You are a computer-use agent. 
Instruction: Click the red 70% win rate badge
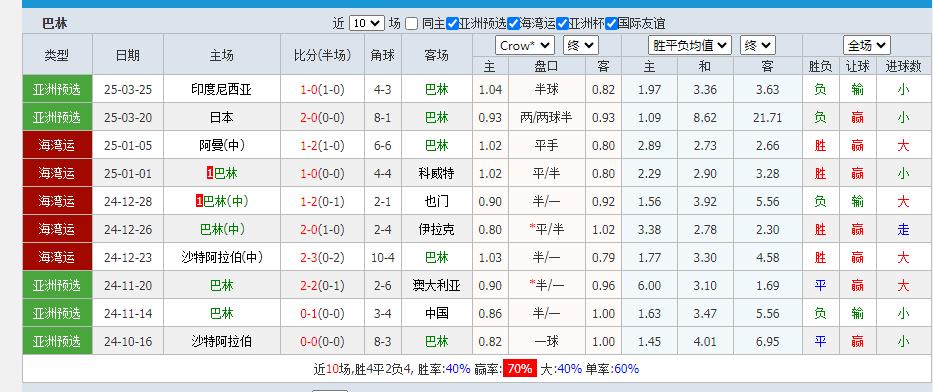click(x=519, y=369)
